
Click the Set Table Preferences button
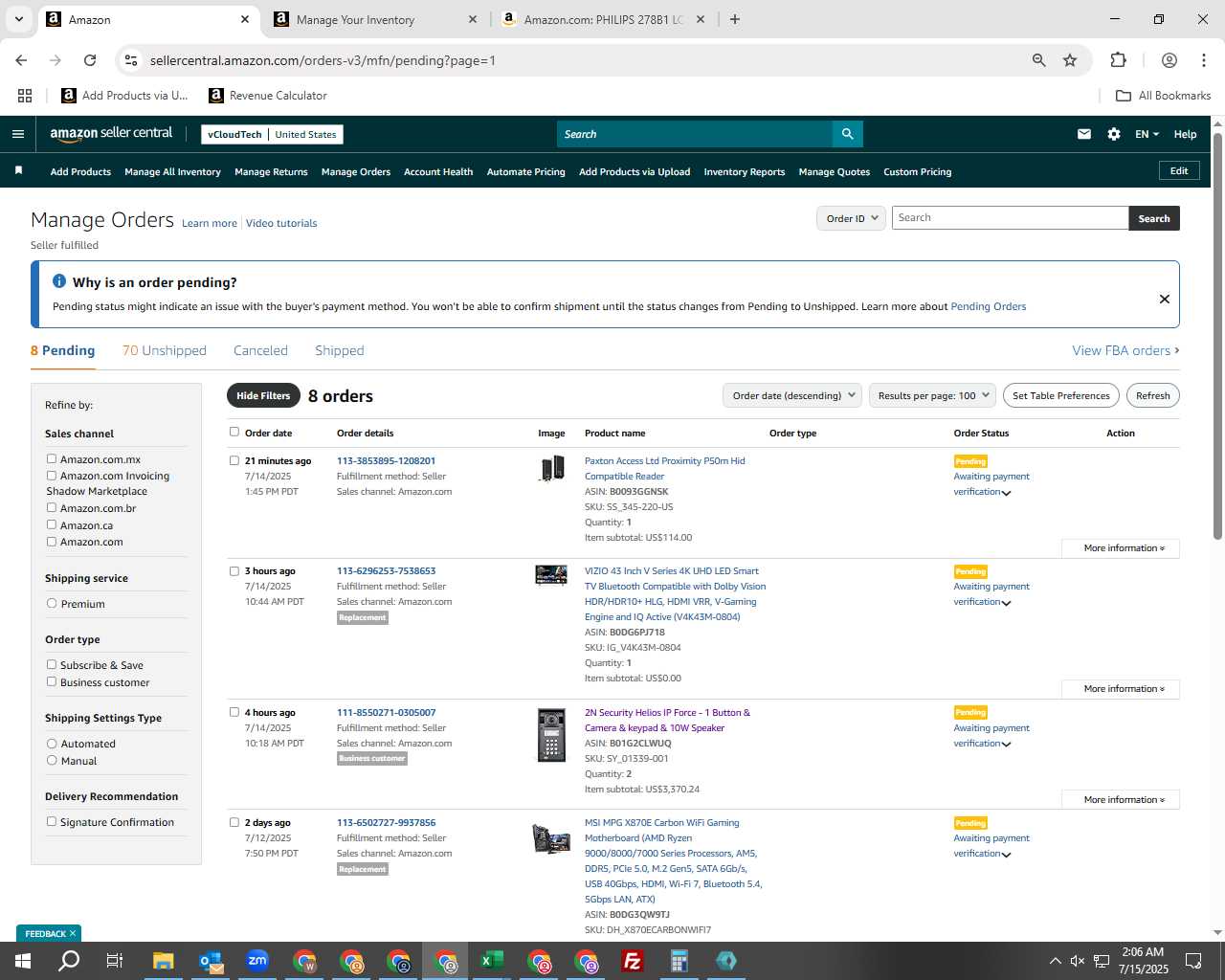click(1061, 395)
